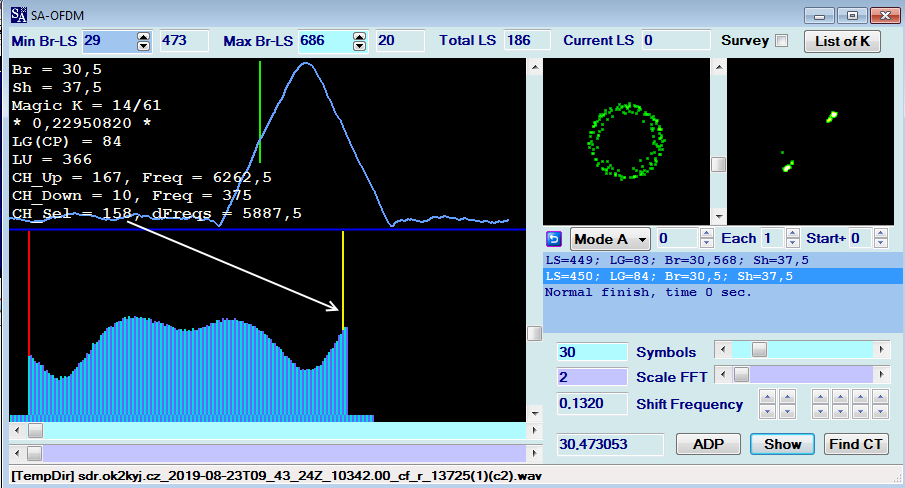Click the green vertical marker on correlation curve
905x488 pixels.
[x=260, y=112]
